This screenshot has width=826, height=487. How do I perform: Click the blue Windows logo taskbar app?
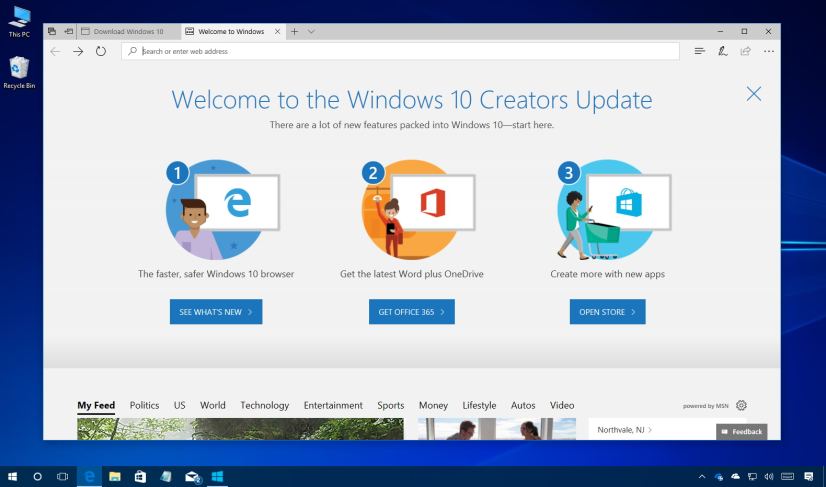coord(217,476)
